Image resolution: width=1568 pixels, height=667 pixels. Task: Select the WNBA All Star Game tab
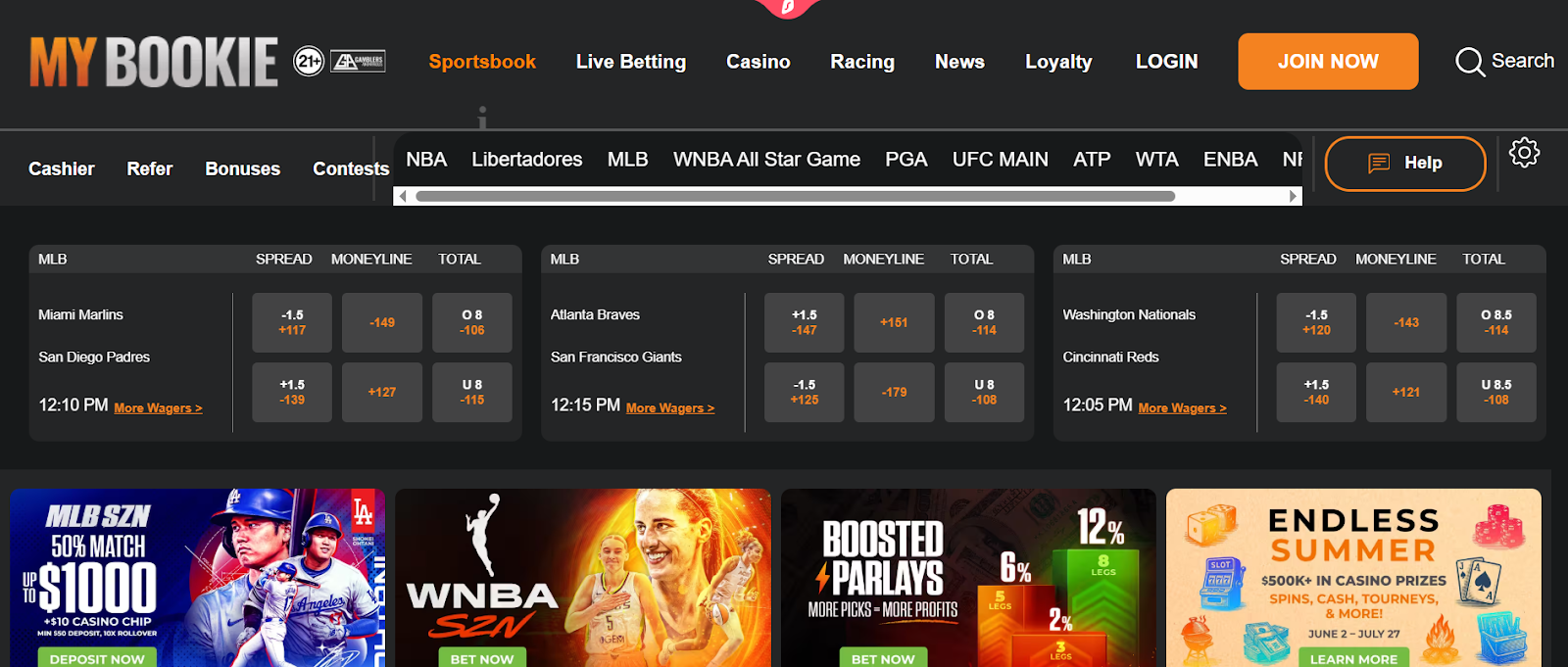pyautogui.click(x=766, y=160)
